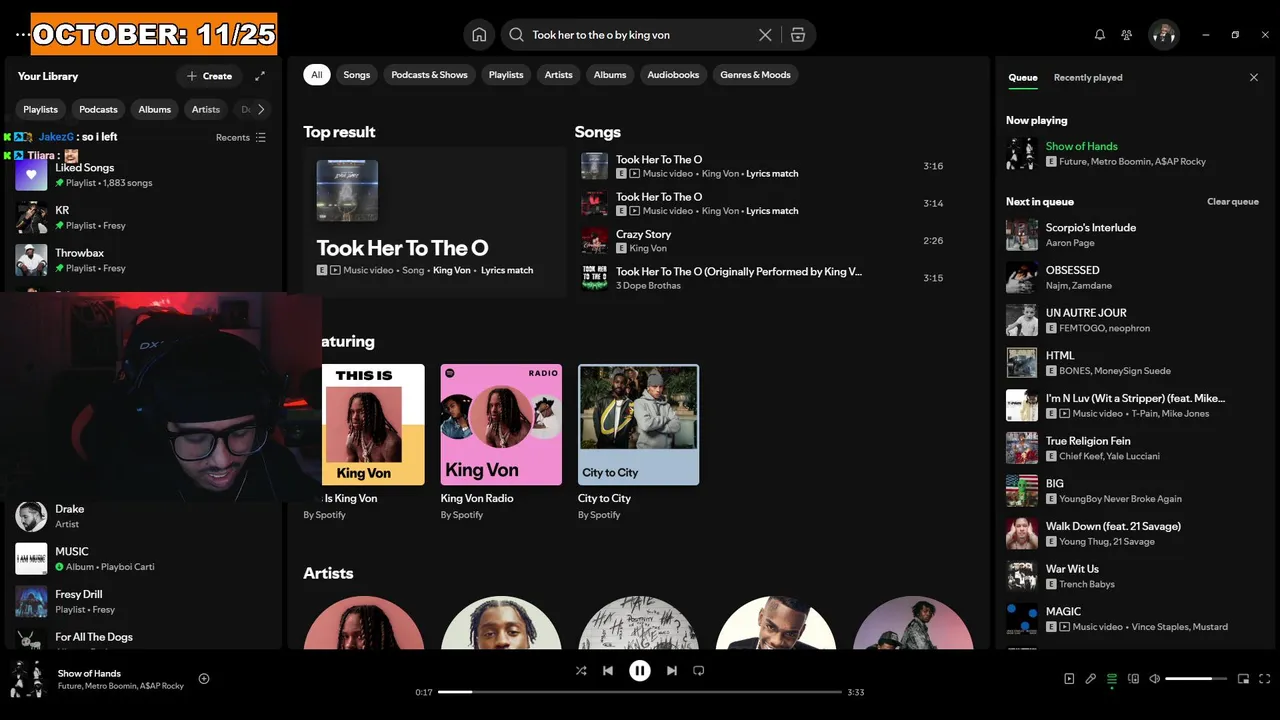Add Show of Hands to Liked Songs
The image size is (1280, 720).
pyautogui.click(x=204, y=679)
